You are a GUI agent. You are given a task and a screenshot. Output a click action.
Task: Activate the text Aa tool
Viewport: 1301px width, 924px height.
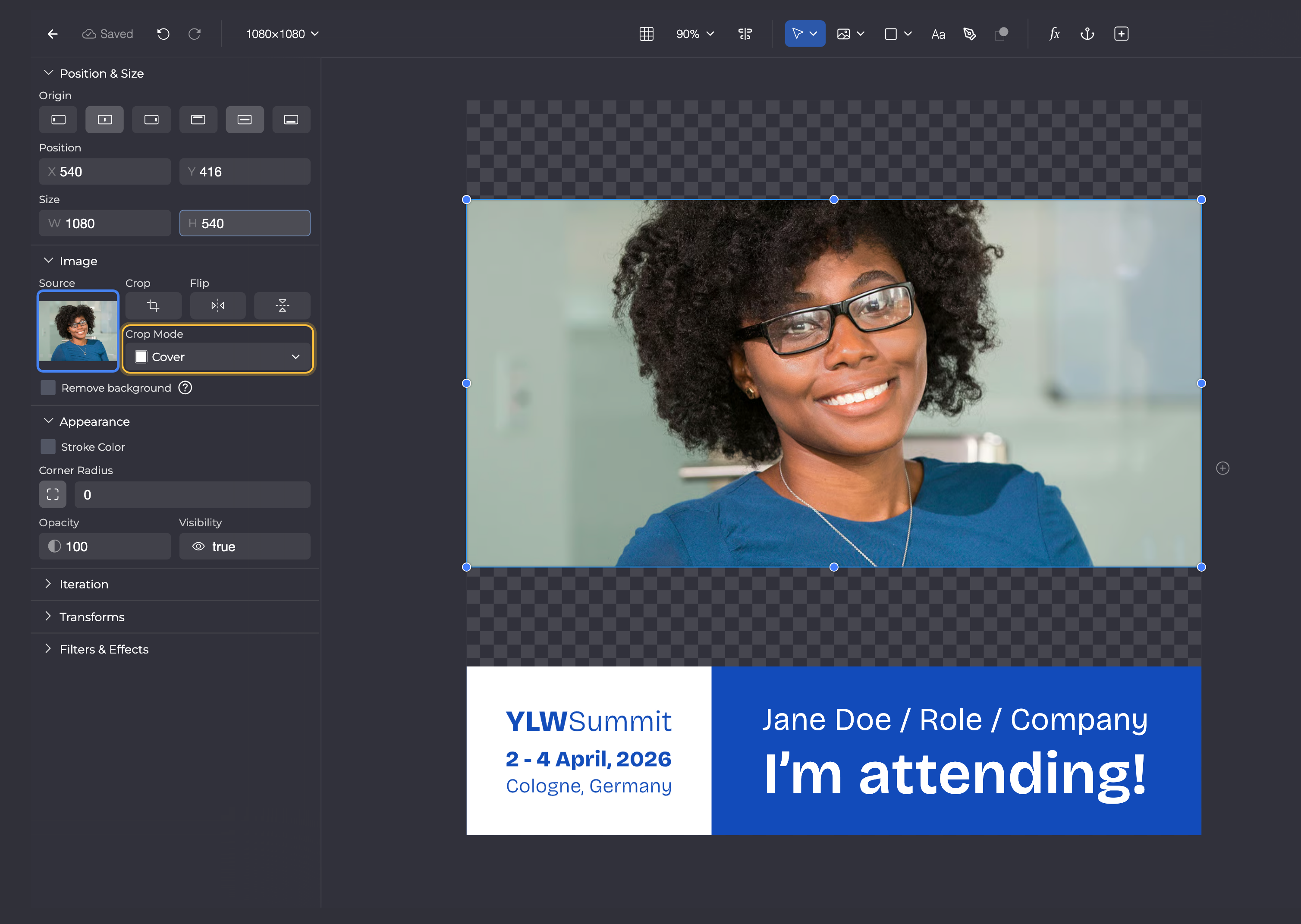click(938, 34)
